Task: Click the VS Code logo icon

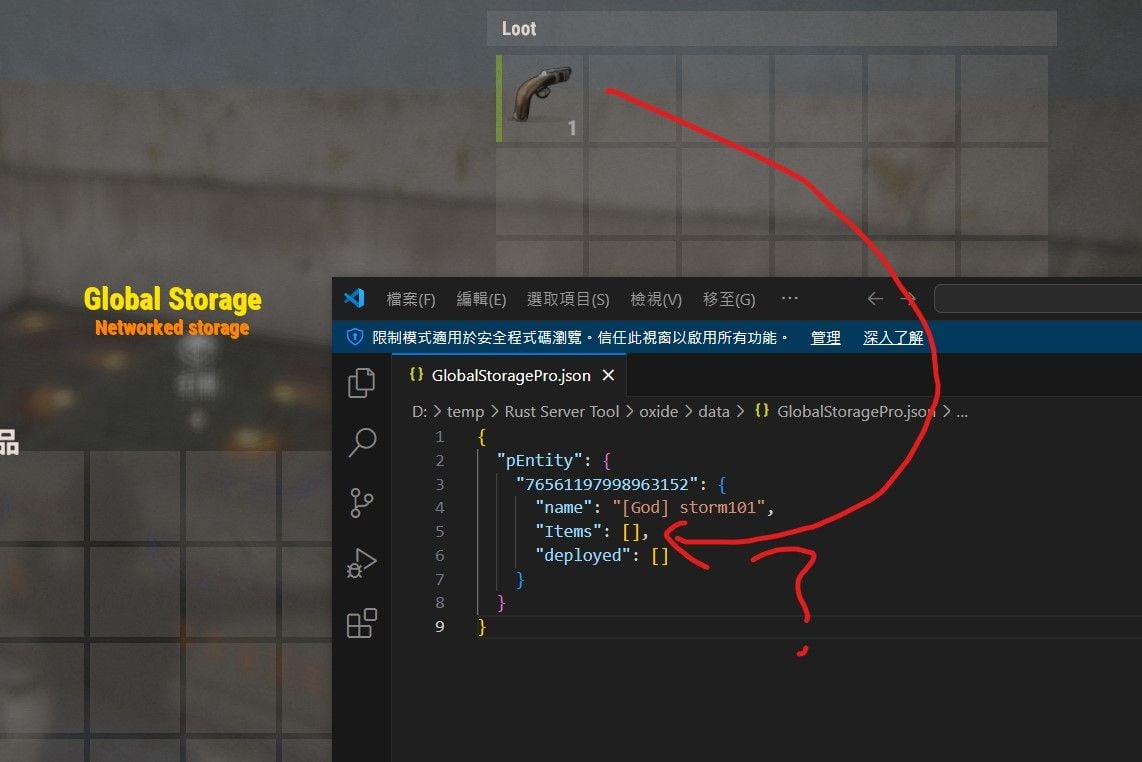Action: [x=354, y=298]
